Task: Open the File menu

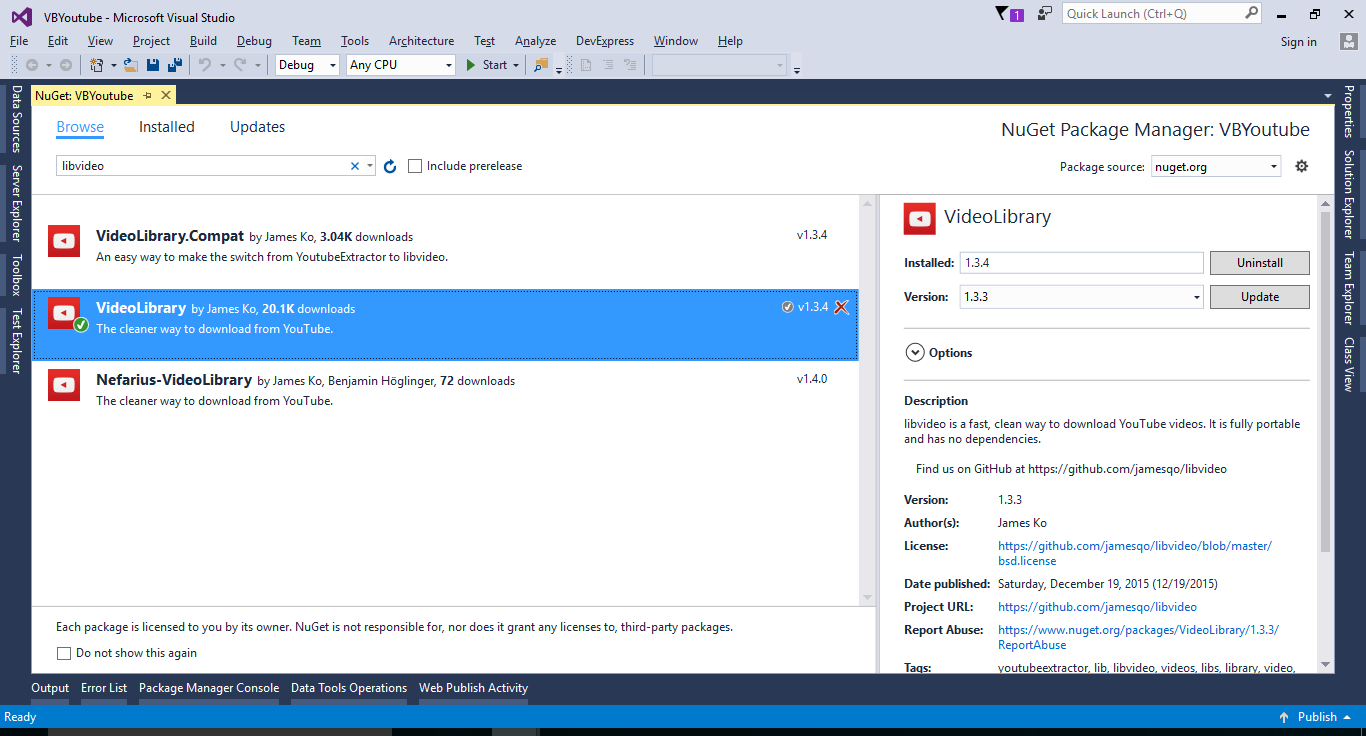Action: tap(19, 41)
